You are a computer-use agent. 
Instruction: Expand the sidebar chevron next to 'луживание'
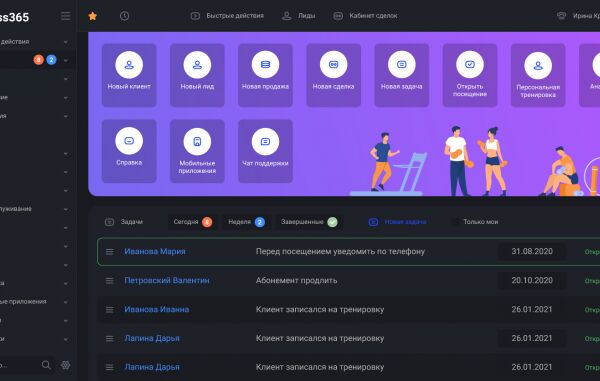click(x=65, y=209)
